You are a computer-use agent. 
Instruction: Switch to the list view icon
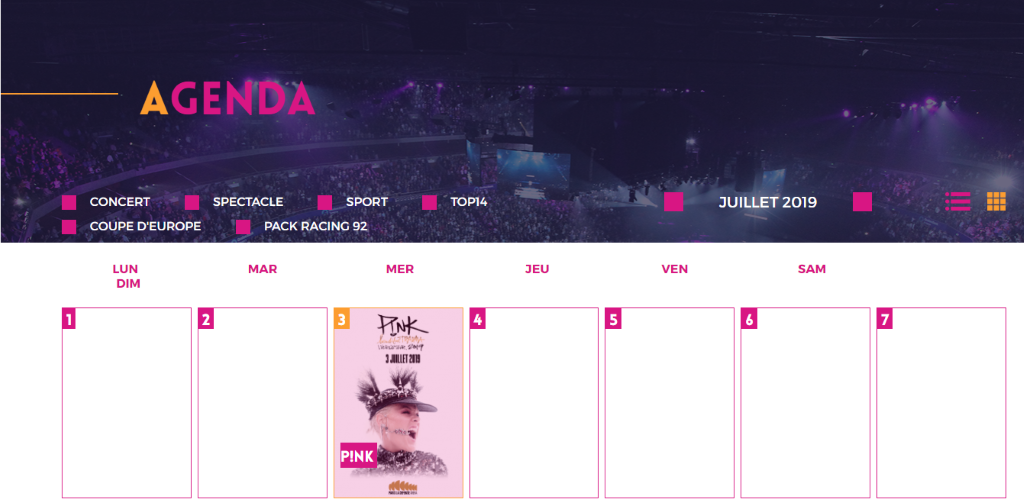coord(958,202)
